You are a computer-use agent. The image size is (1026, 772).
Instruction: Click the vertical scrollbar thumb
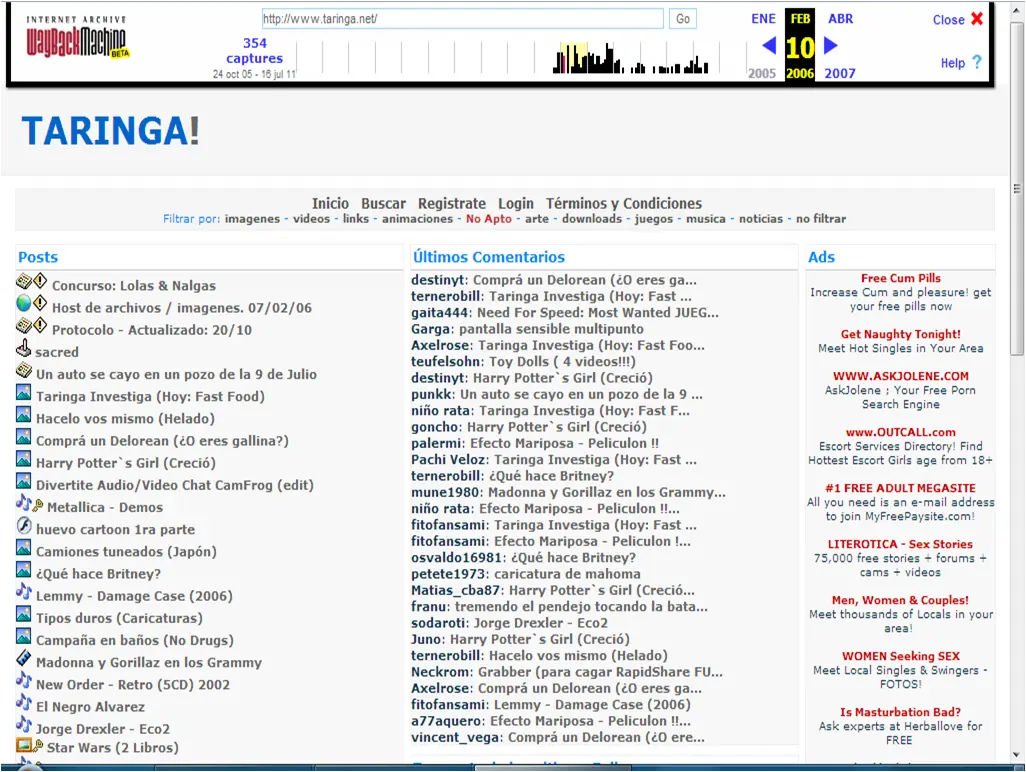point(1016,190)
